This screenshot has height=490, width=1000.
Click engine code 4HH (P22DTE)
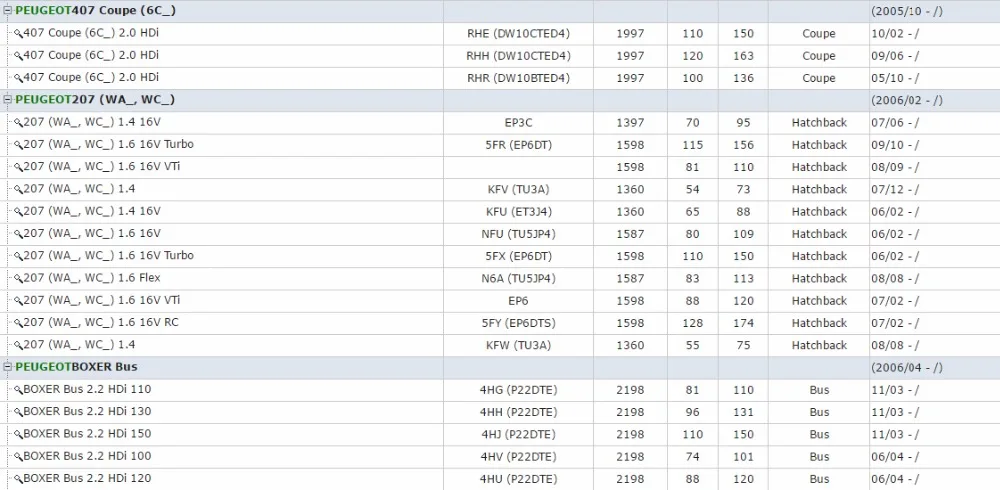tap(518, 412)
